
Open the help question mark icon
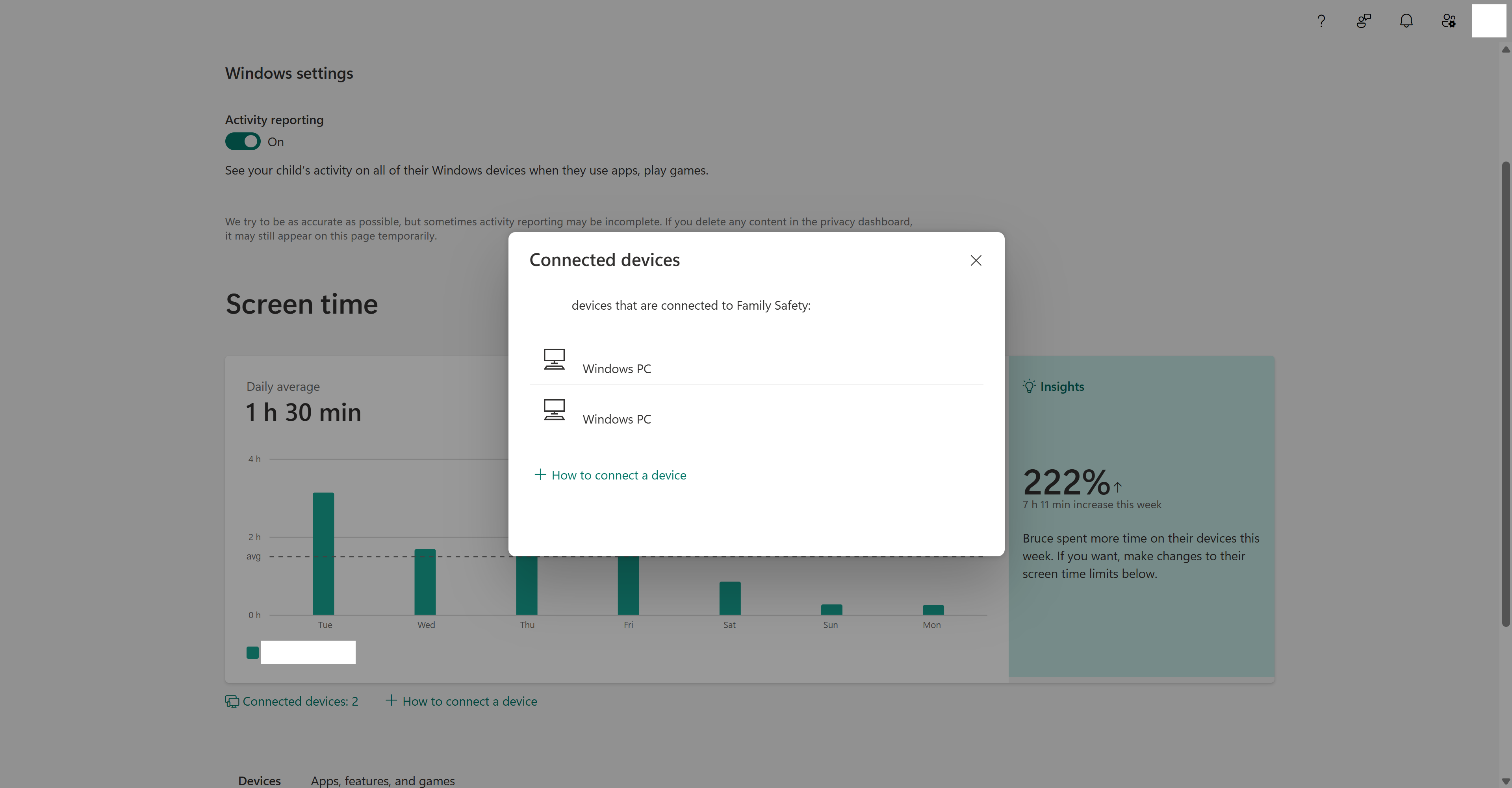(1321, 21)
